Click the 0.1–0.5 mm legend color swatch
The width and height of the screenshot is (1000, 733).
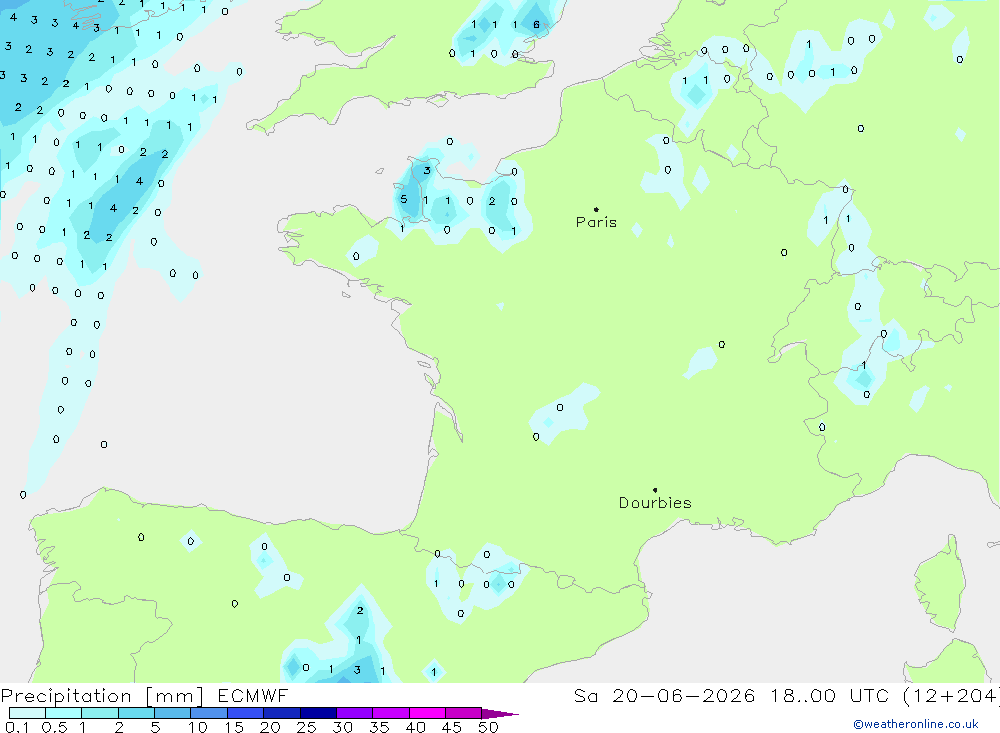click(27, 713)
